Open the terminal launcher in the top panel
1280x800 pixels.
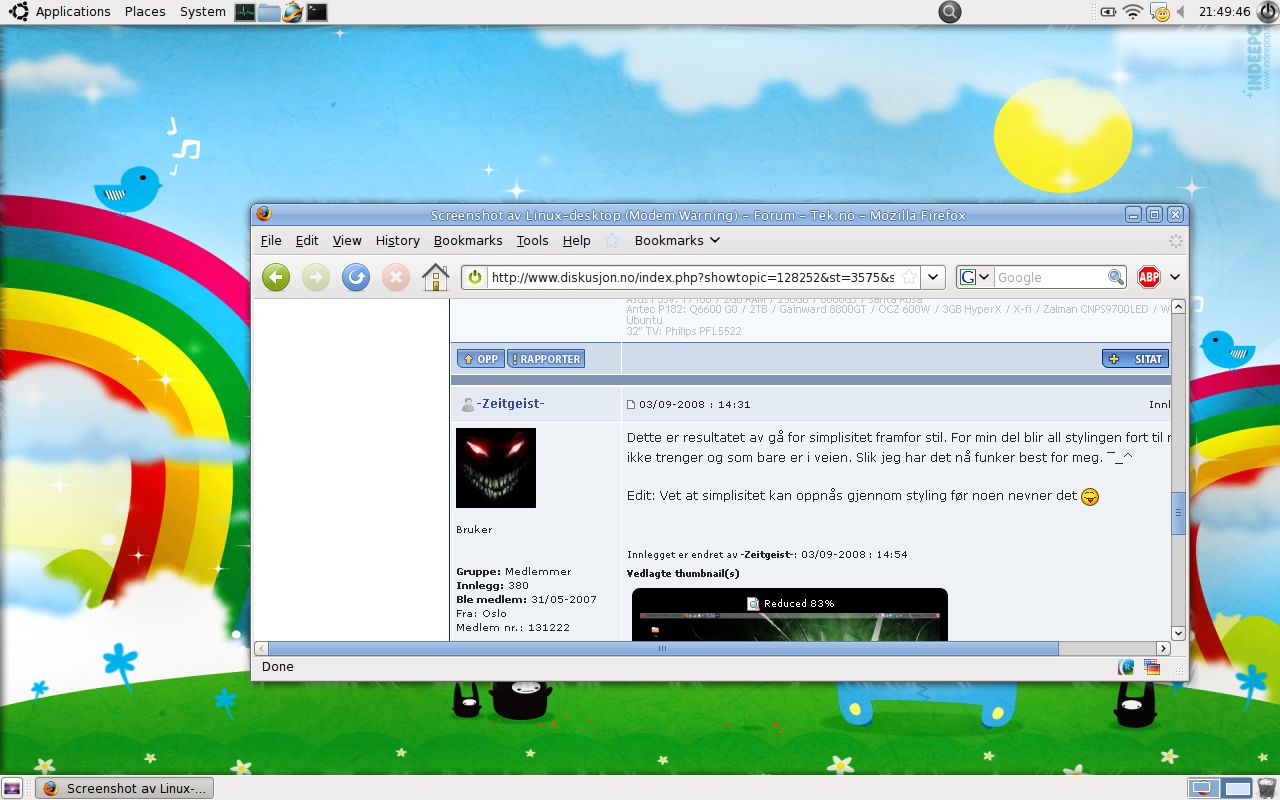click(x=317, y=12)
